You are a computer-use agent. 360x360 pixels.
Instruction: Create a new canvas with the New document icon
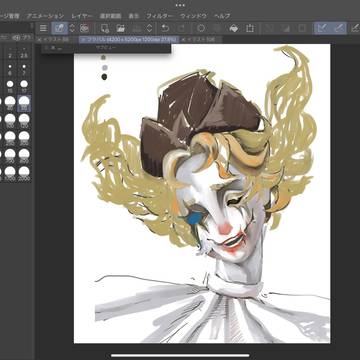(x=105, y=28)
